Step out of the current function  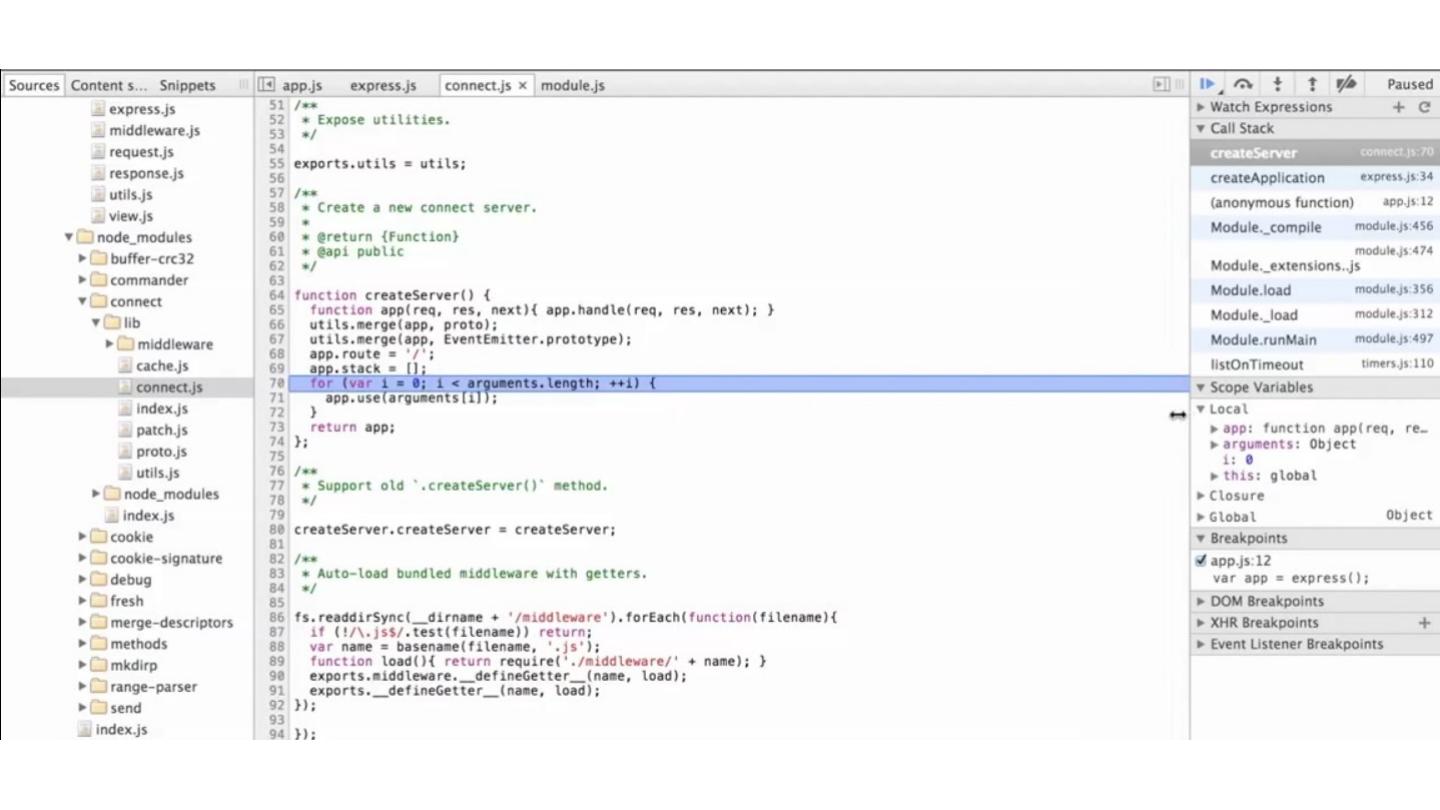coord(1312,85)
